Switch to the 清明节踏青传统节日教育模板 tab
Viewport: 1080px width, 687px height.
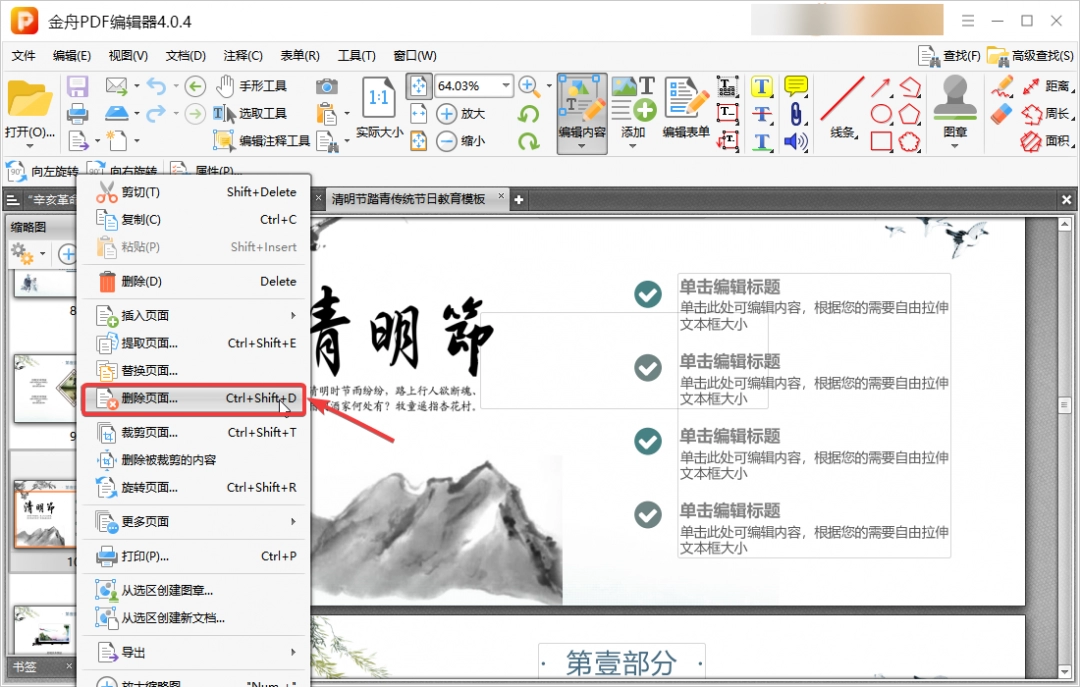[x=410, y=198]
